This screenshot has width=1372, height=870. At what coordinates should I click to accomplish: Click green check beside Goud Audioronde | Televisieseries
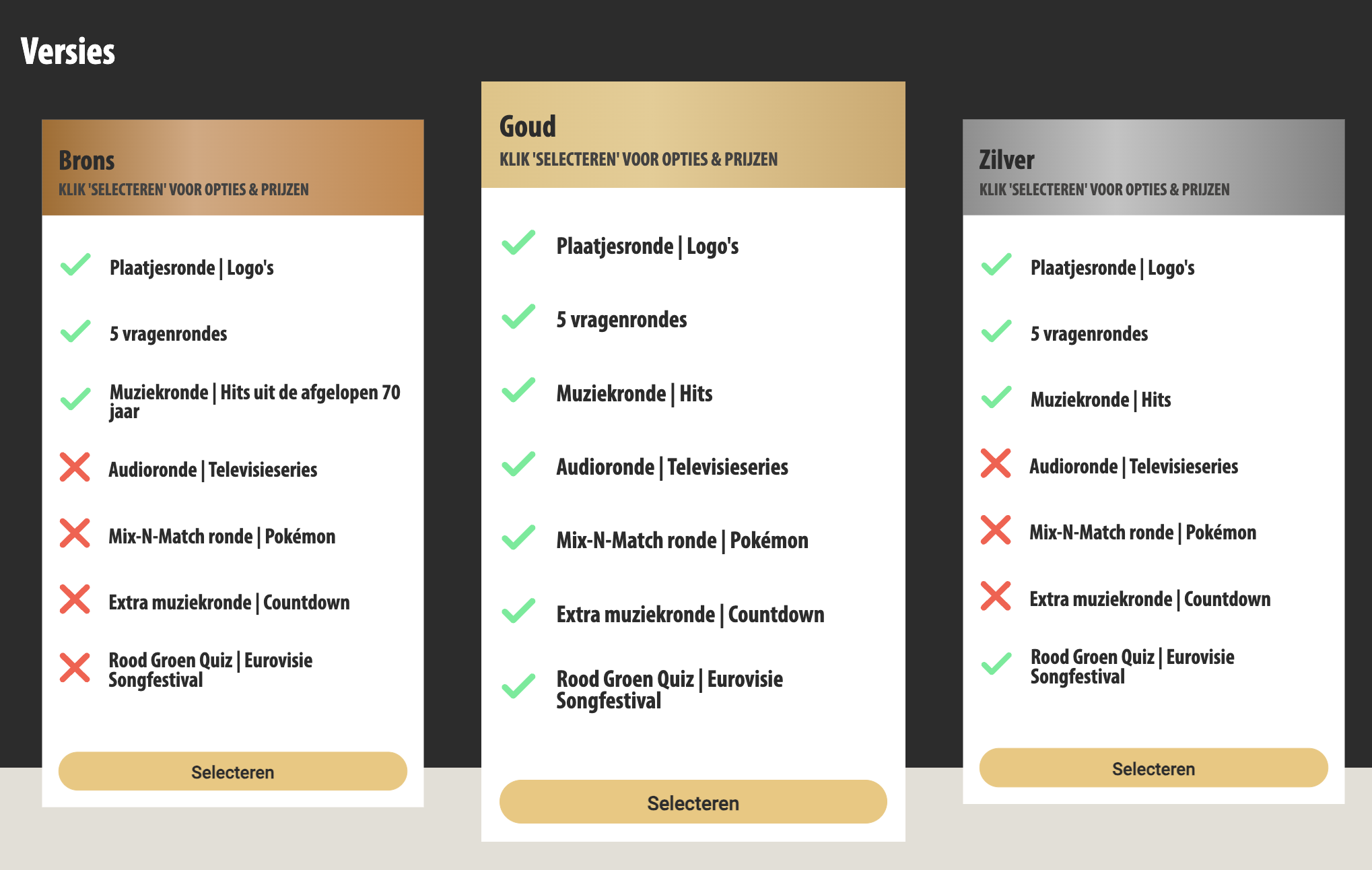pos(518,464)
